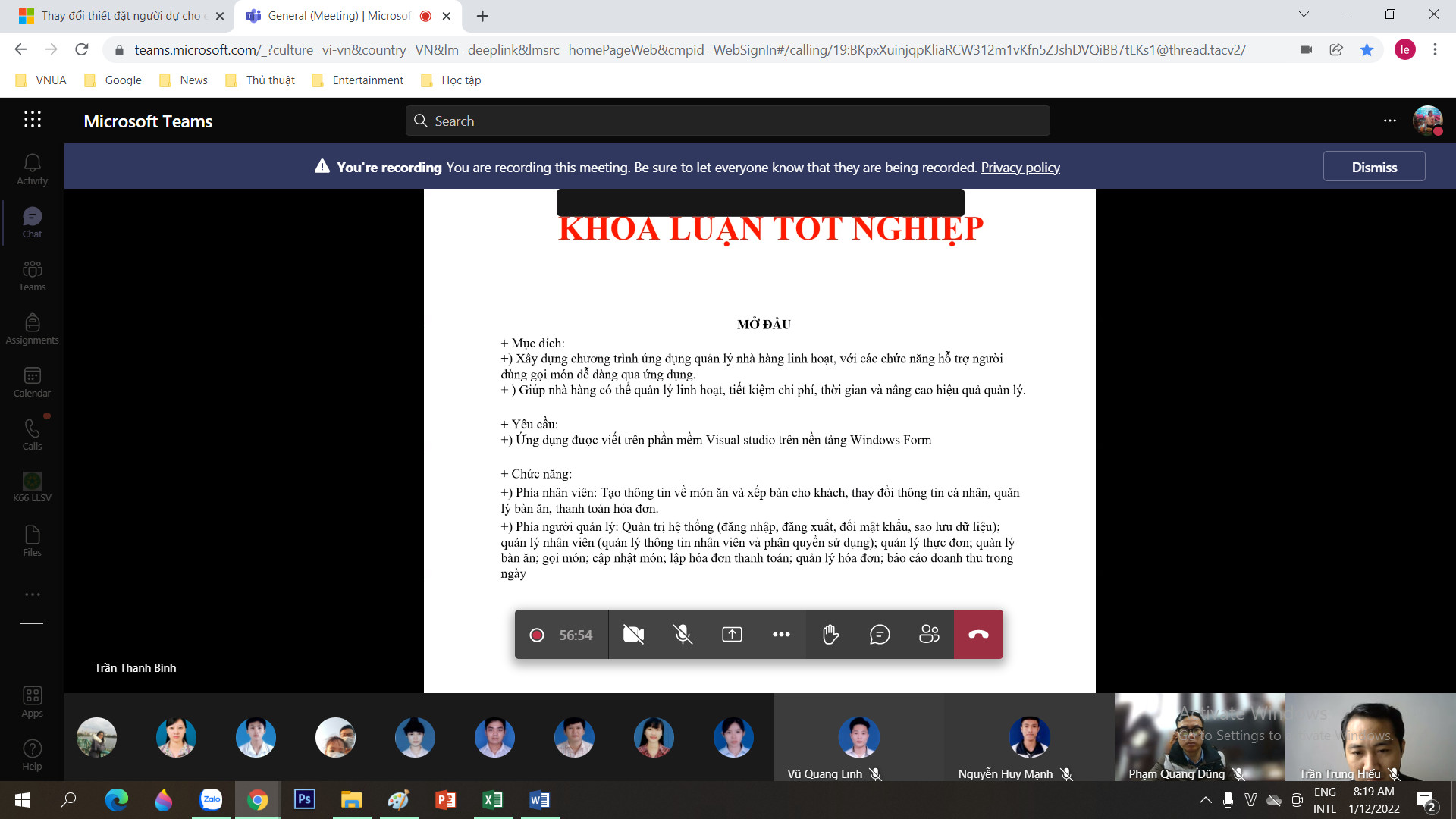Raise your hand in the meeting
The image size is (1456, 819).
[830, 635]
